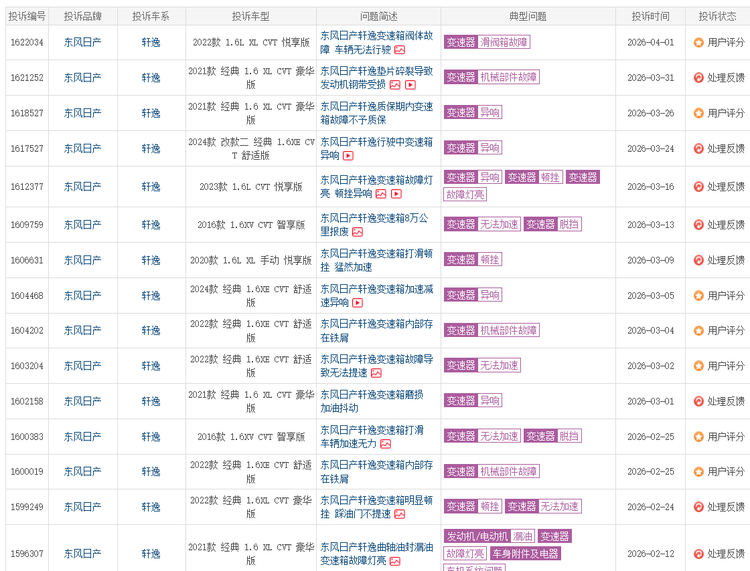
Task: Click the red feedback icon for complaint 1621252
Action: click(698, 78)
